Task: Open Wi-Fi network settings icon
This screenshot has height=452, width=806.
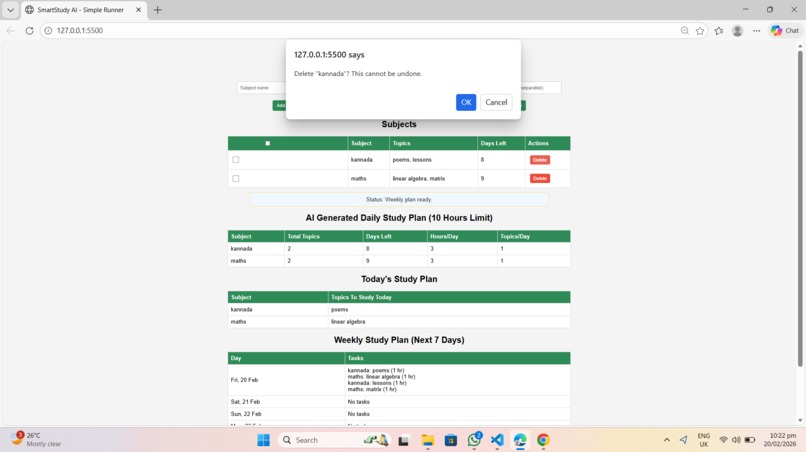Action: (x=723, y=440)
